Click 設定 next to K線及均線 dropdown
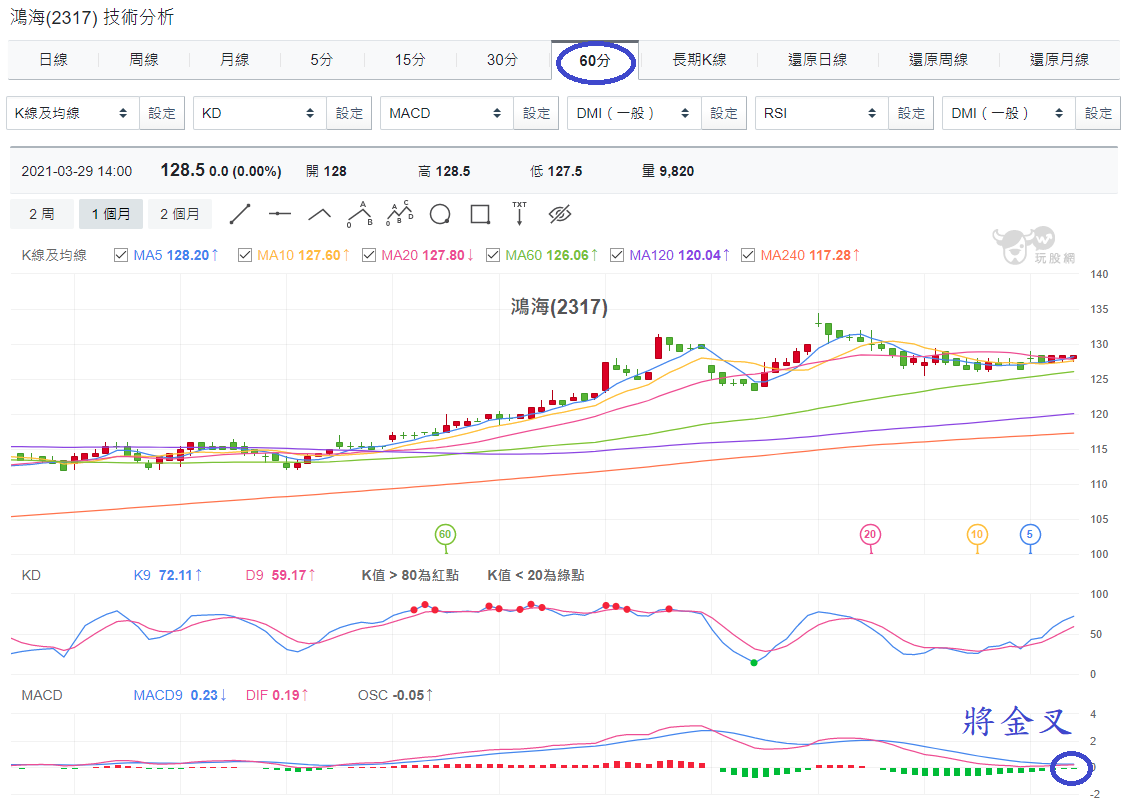Screen dimensions: 1141x798 pos(162,113)
